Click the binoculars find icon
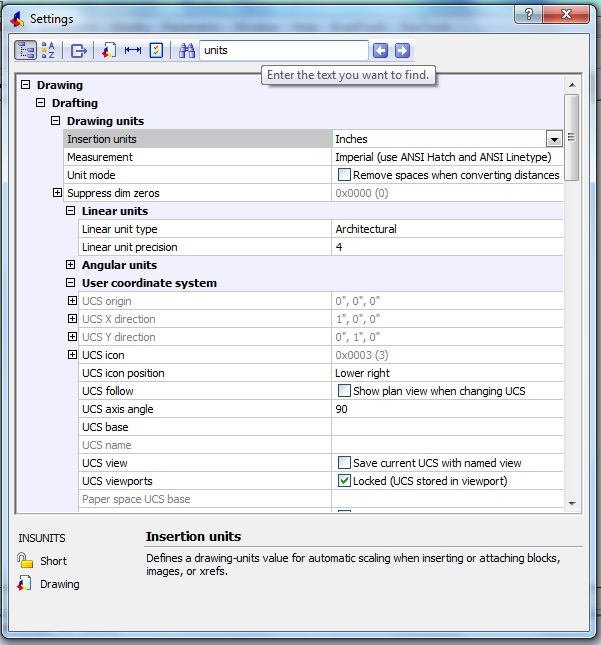 point(187,51)
